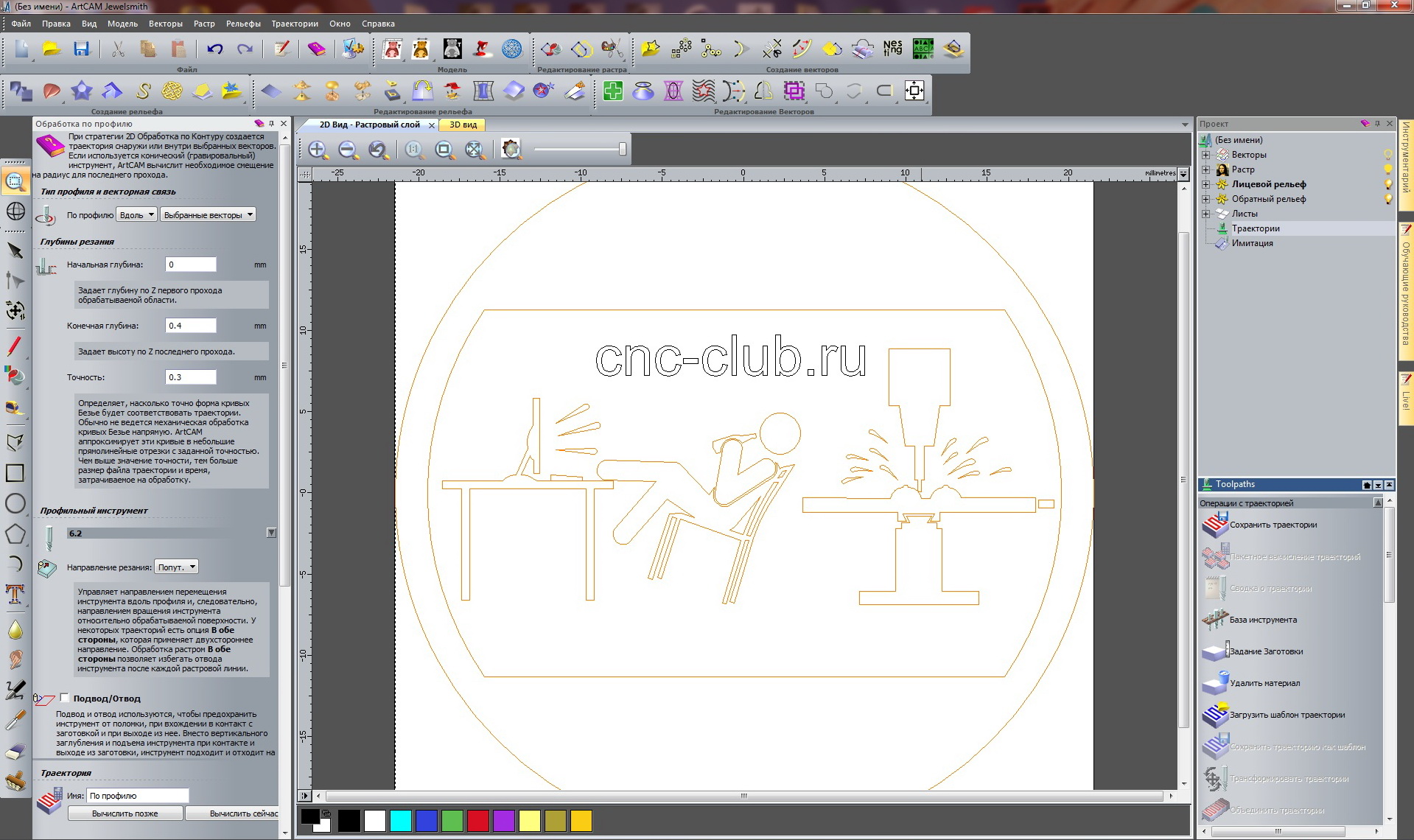Click Загрузить шаблон траектории icon

point(1214,715)
